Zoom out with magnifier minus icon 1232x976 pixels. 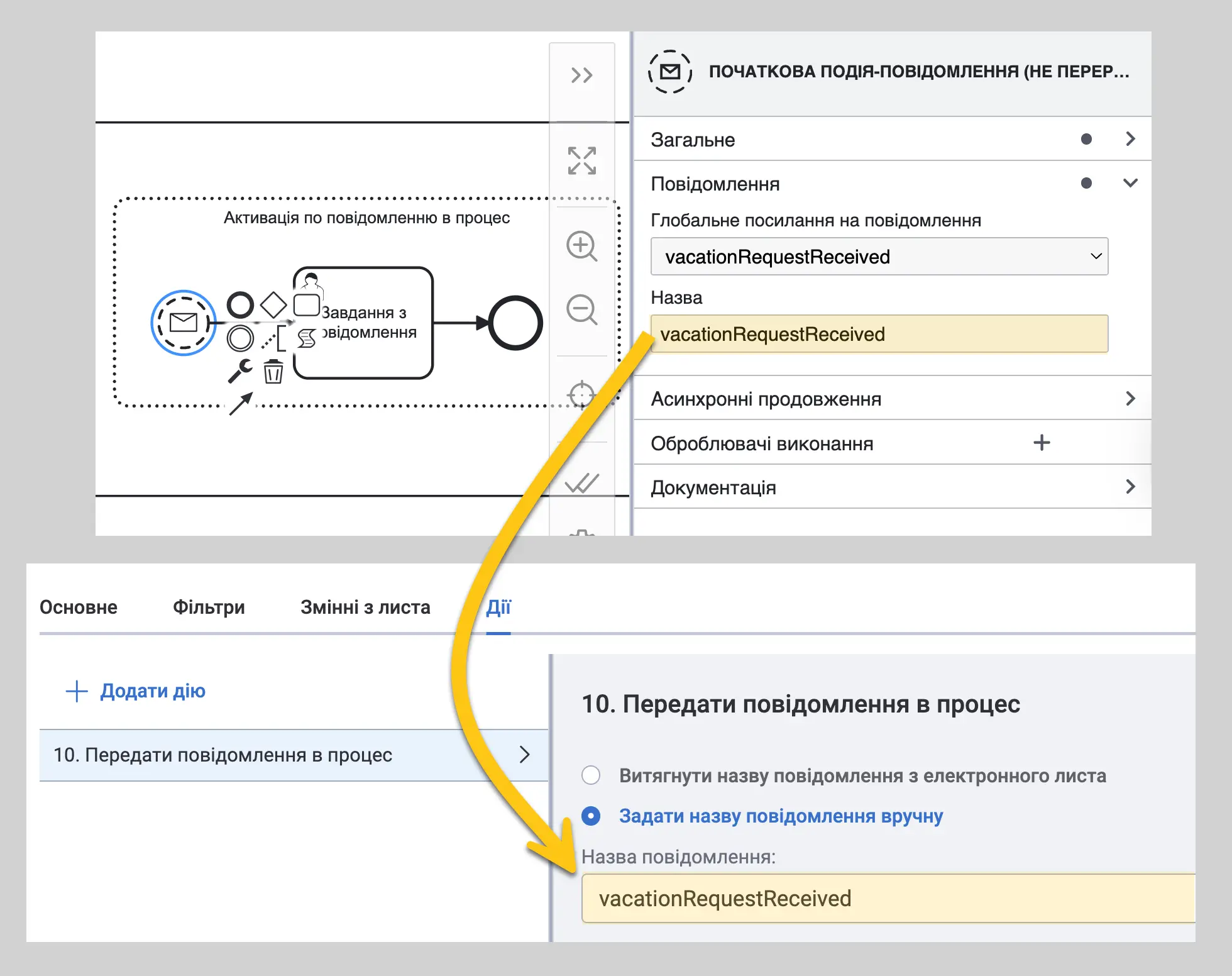[581, 310]
